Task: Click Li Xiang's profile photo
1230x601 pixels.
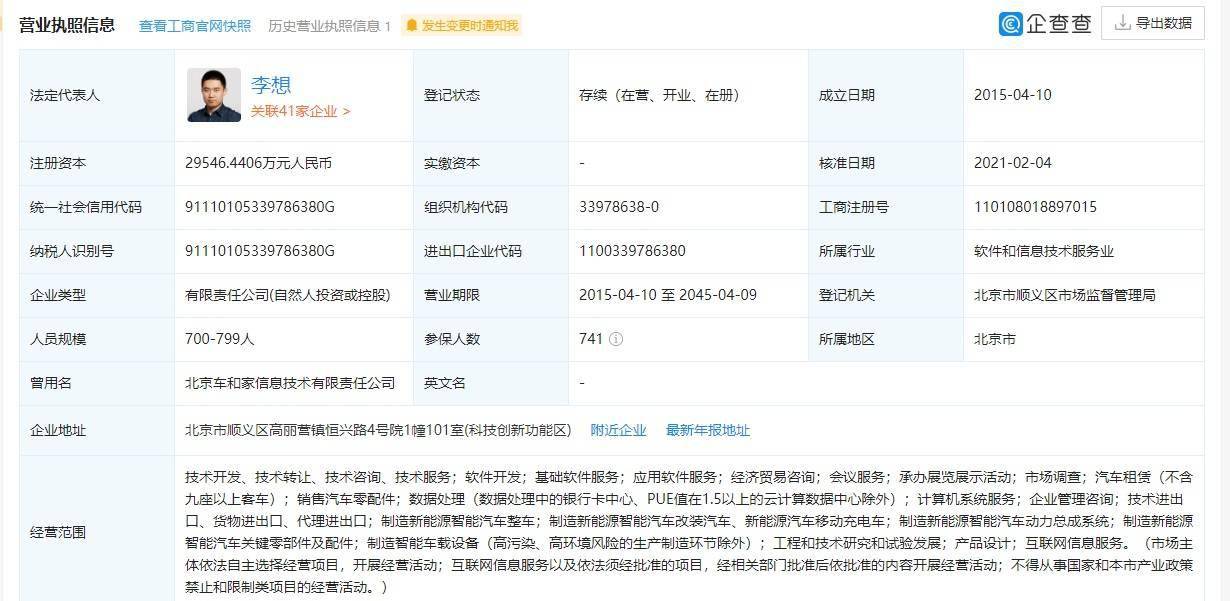Action: point(213,94)
